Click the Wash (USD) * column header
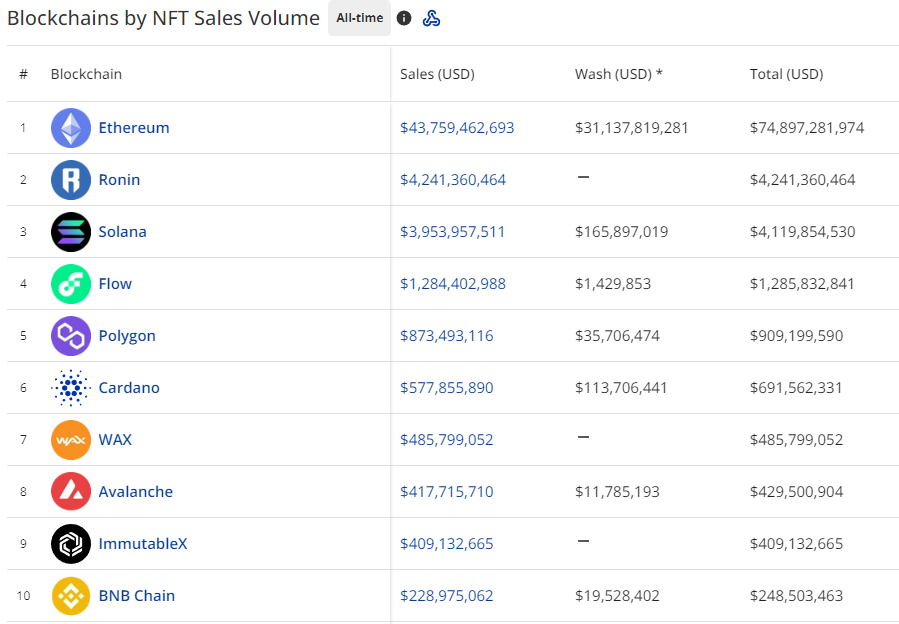 [619, 74]
